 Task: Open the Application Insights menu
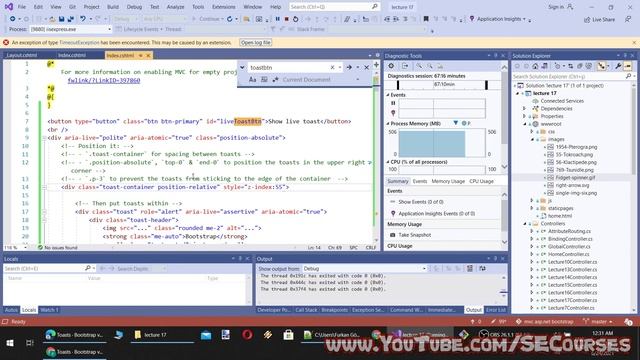pyautogui.click(x=498, y=19)
